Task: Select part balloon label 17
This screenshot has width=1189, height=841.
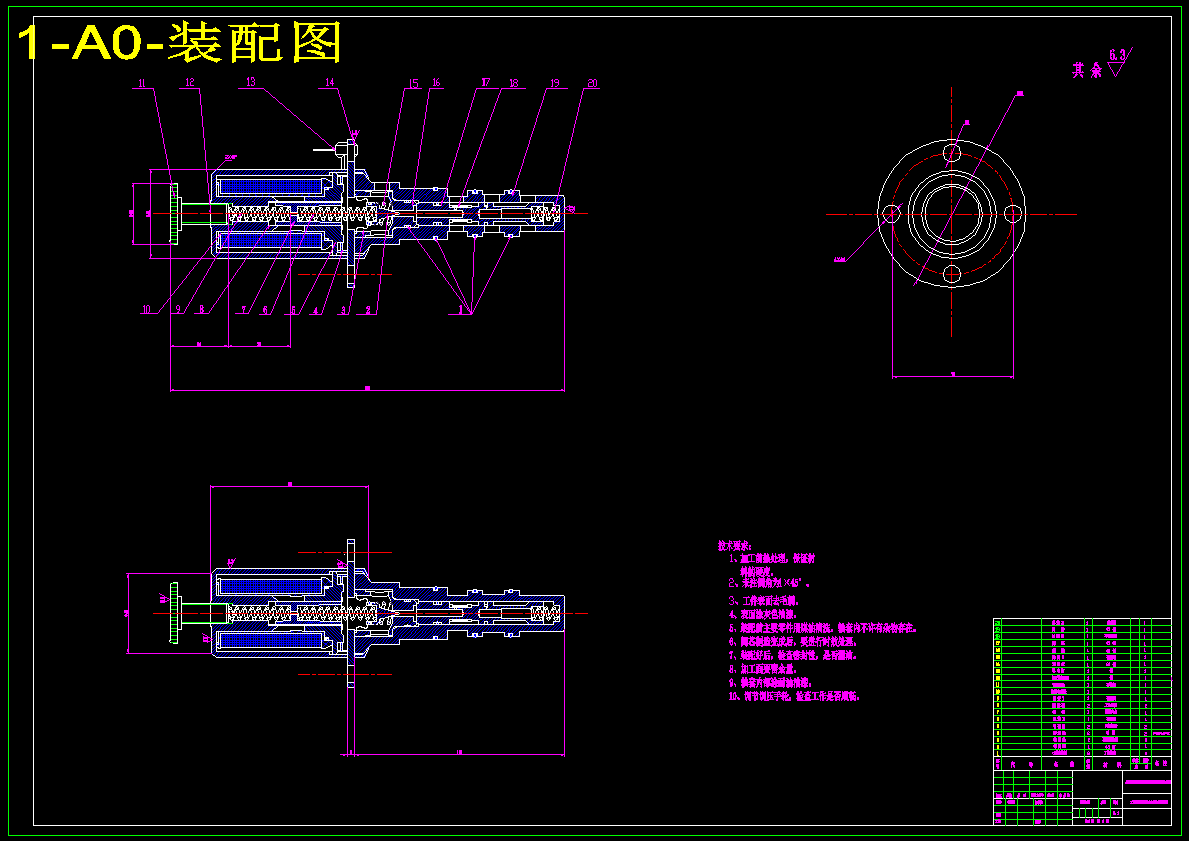Action: pos(485,83)
